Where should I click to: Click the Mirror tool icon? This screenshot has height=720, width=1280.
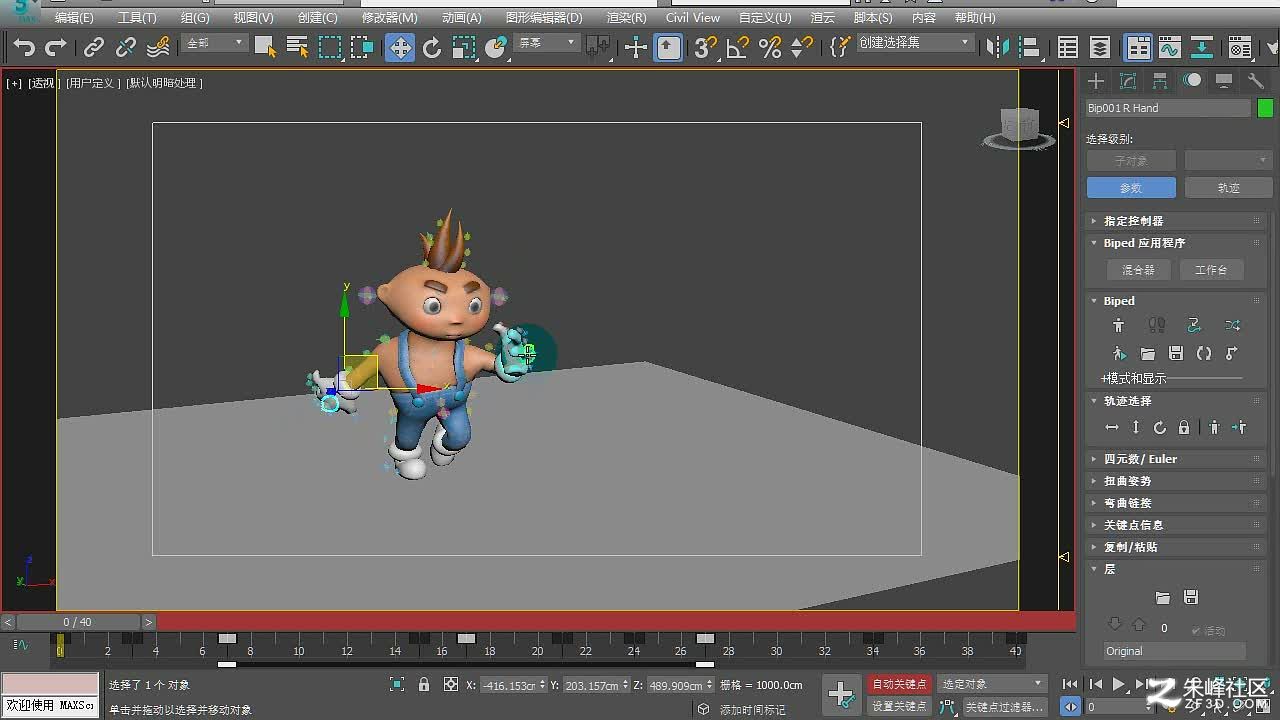pos(997,47)
